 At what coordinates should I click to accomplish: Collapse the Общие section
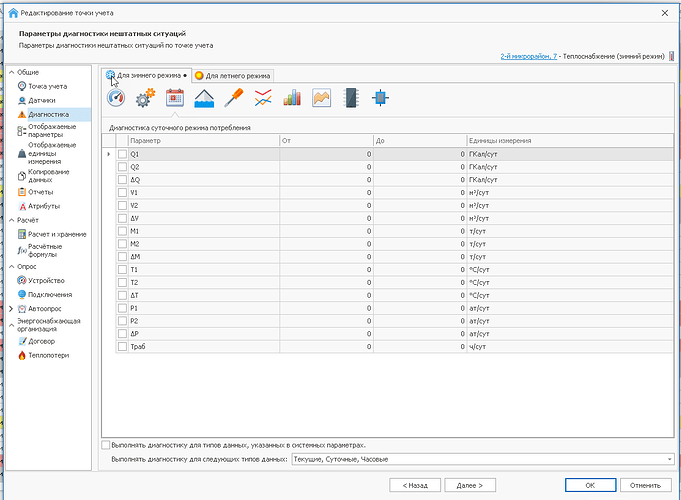coord(11,72)
